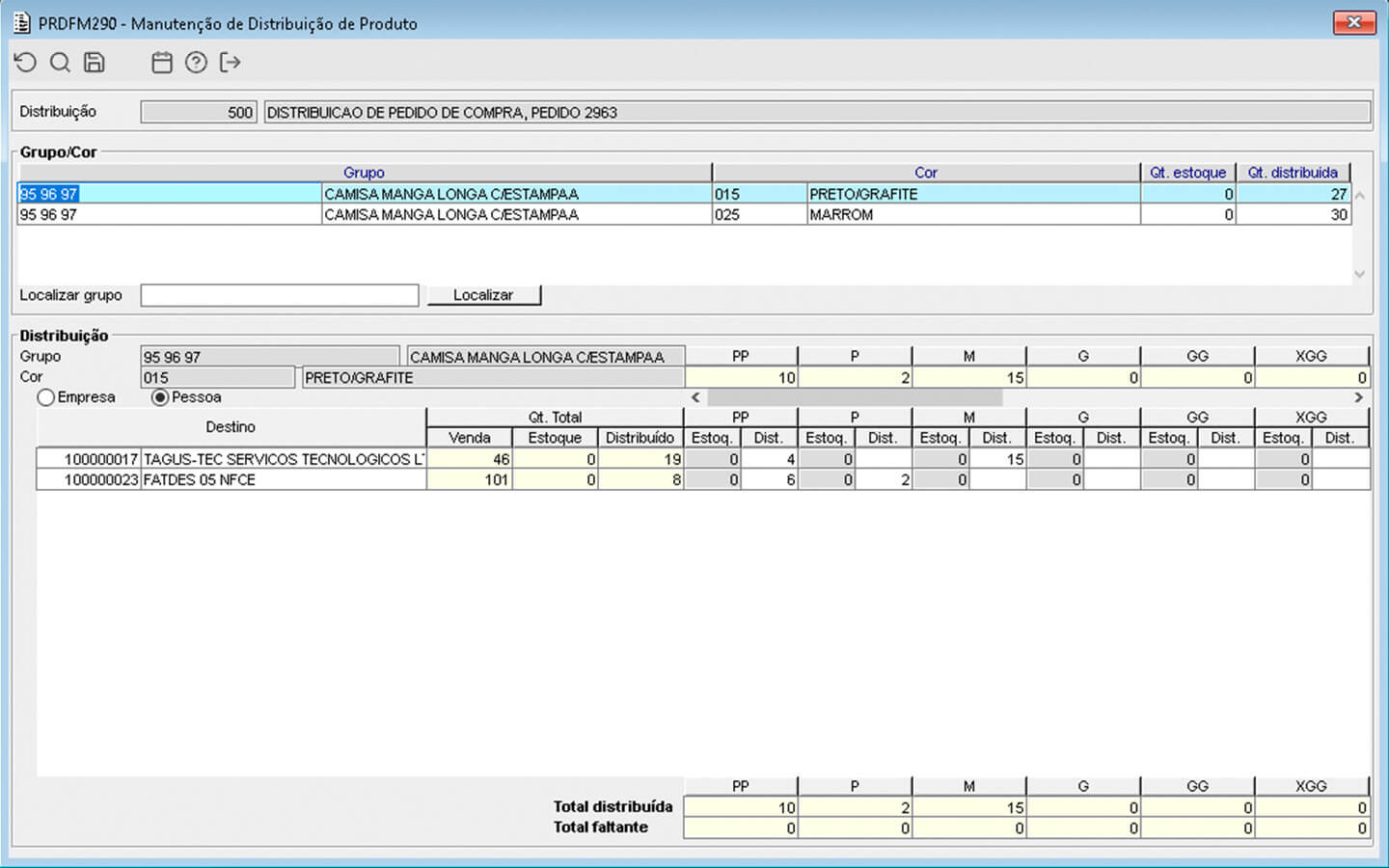Screen dimensions: 1389x868
Task: Click the document icon in title bar
Action: [21, 22]
